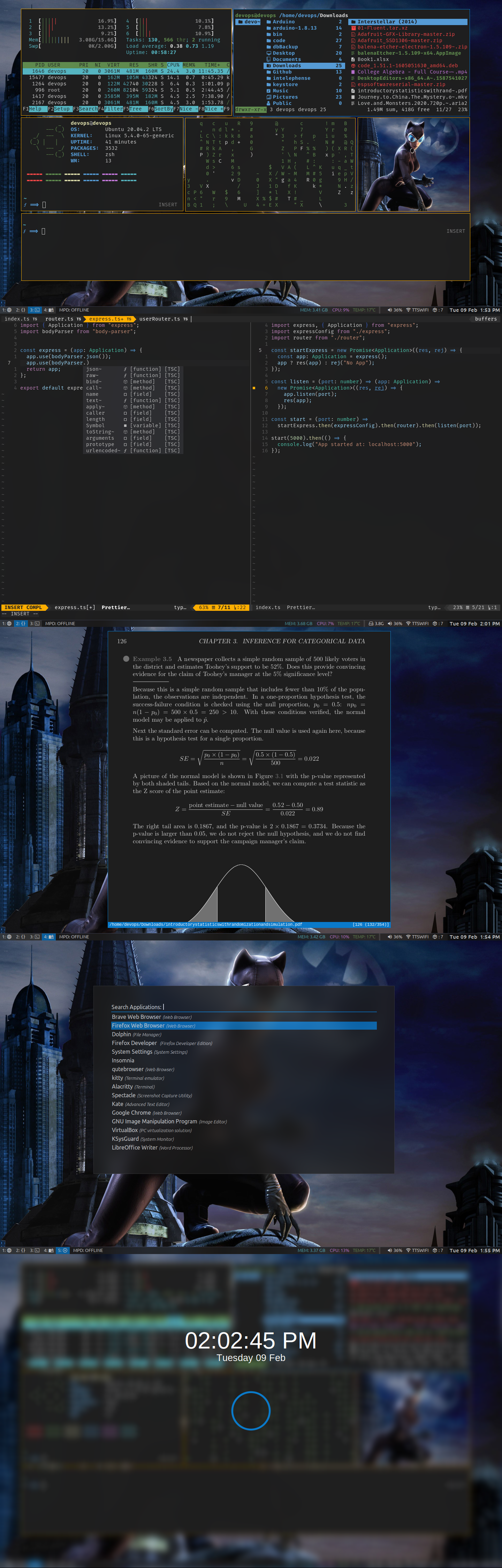Choose toString~ from completion popup
Screen dimensions: 502x1568
[x=133, y=432]
